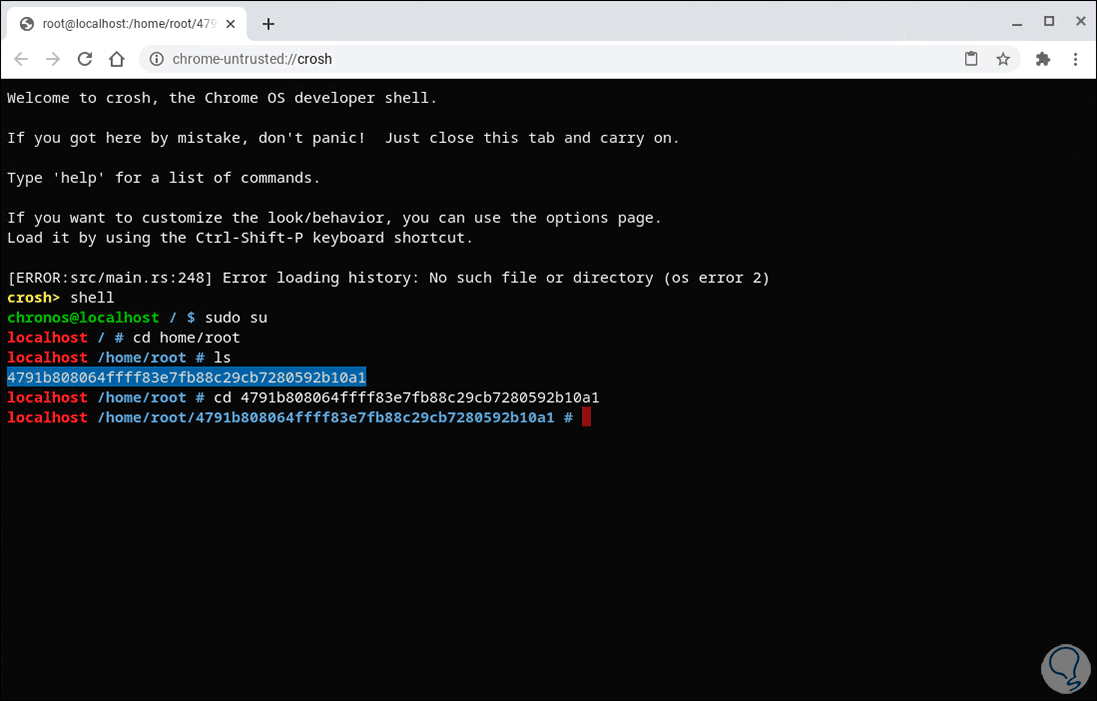
Task: Click the forward navigation arrow
Action: point(52,59)
